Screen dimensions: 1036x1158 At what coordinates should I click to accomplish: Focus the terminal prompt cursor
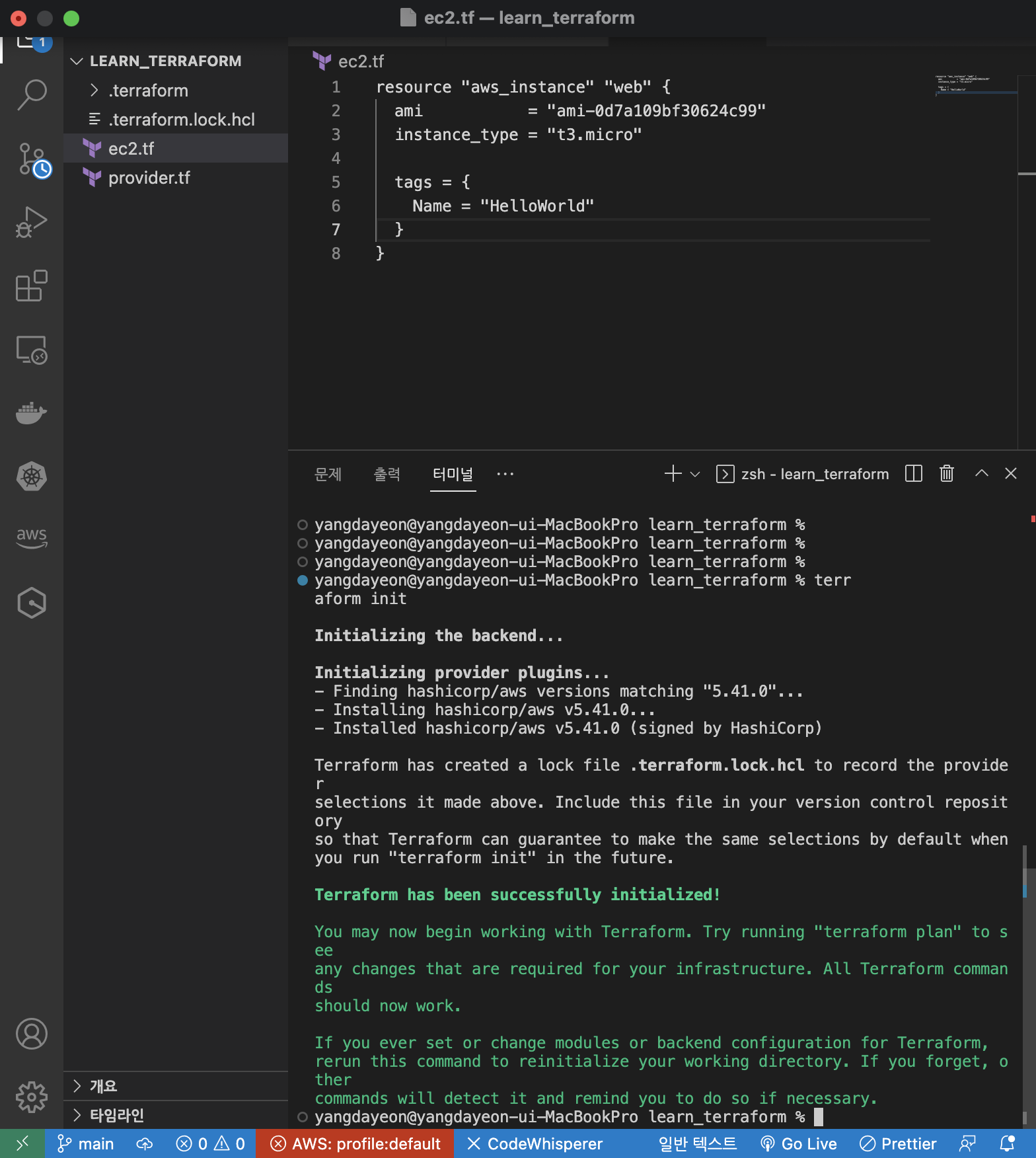[x=819, y=1116]
